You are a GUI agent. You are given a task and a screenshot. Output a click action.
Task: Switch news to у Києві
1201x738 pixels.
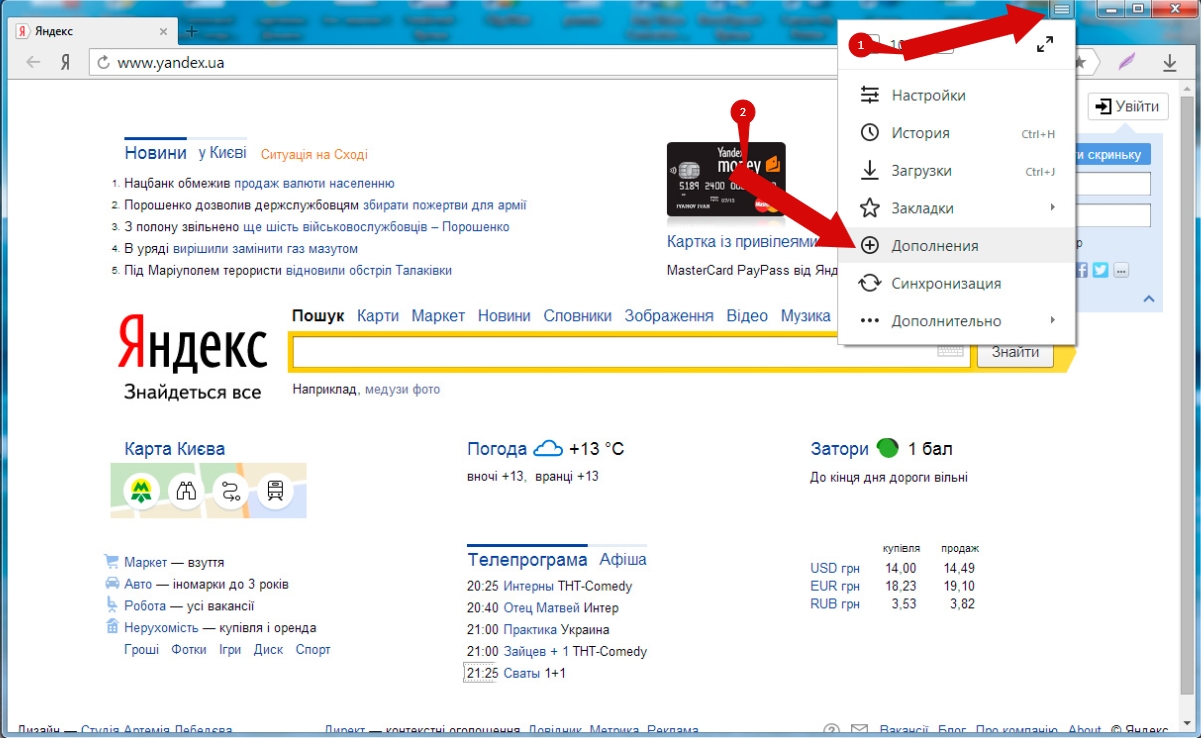(222, 153)
